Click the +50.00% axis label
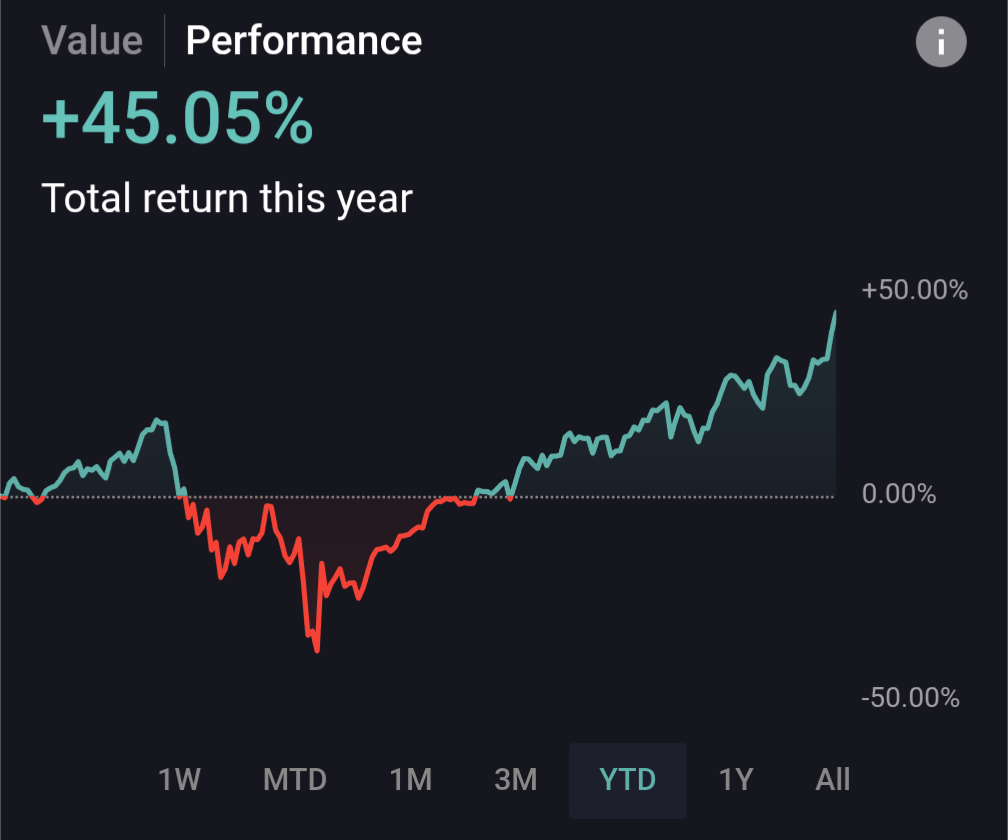 (x=914, y=291)
